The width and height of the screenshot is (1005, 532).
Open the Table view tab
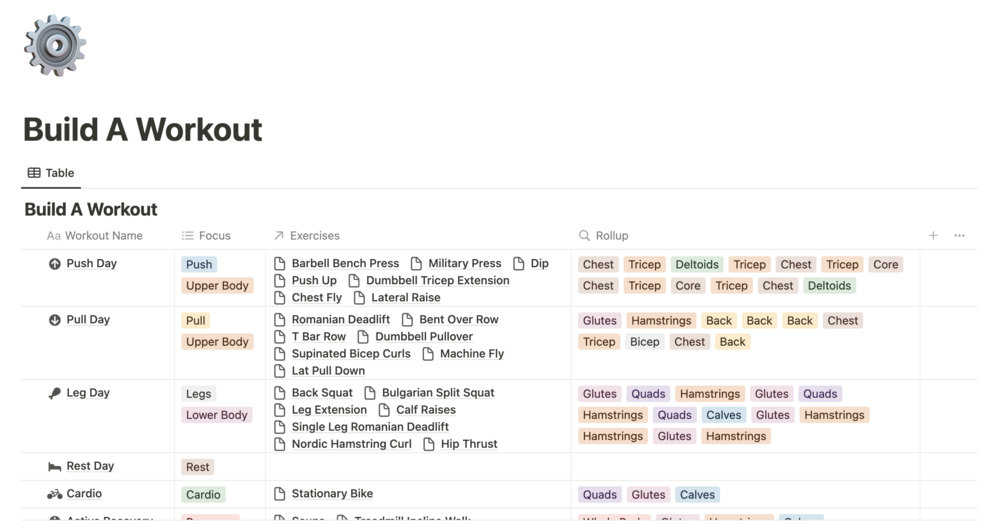51,173
